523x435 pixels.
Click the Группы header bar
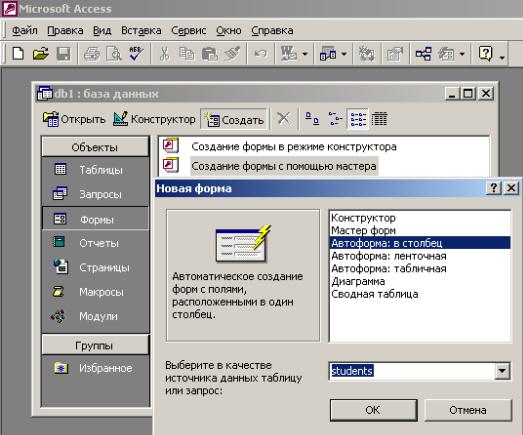[x=95, y=345]
